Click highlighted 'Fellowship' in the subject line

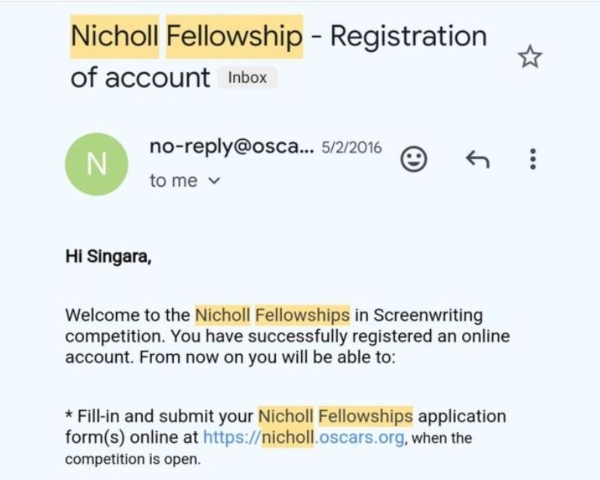point(234,37)
